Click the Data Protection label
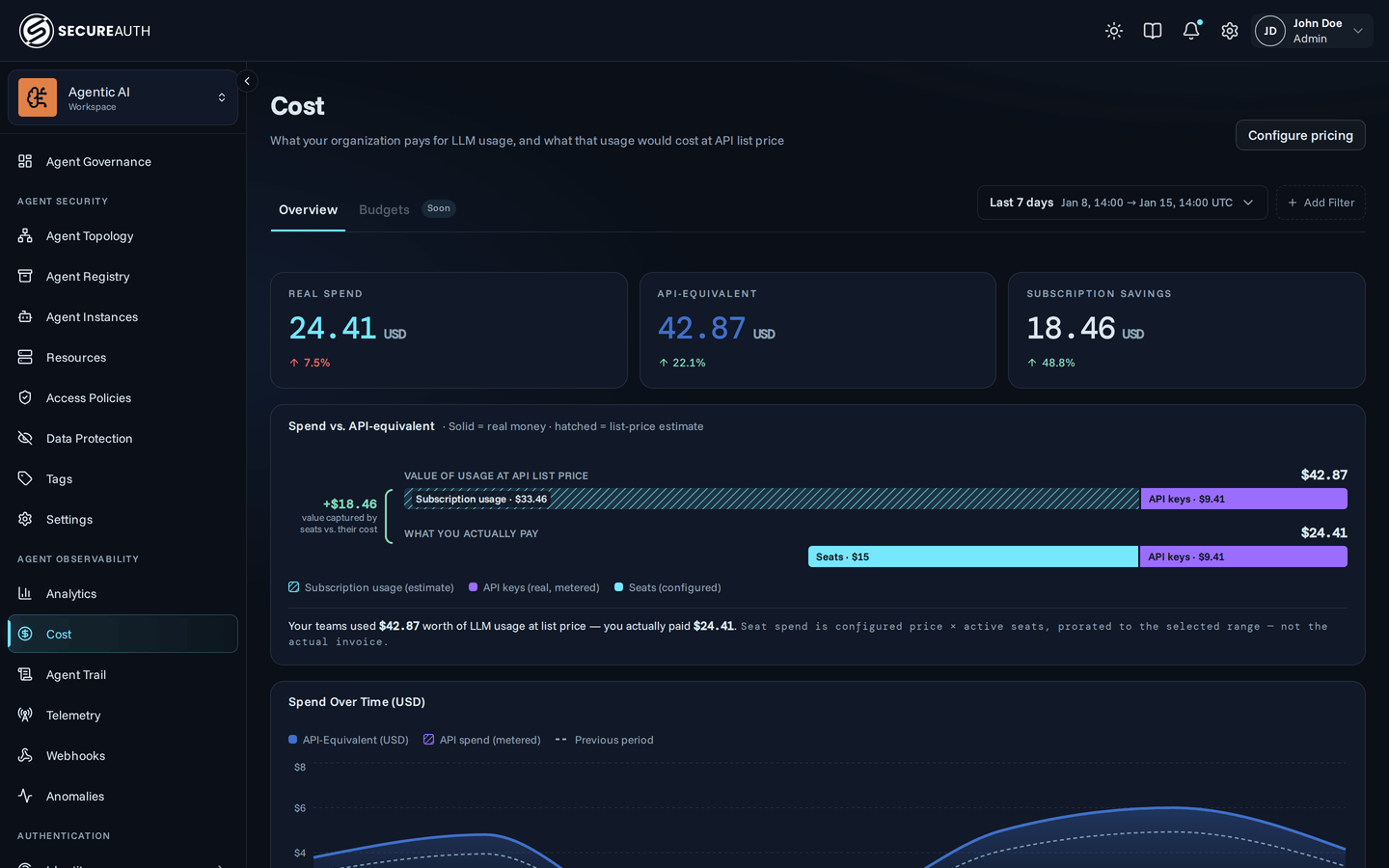Screen dimensions: 1389x868 click(90, 438)
